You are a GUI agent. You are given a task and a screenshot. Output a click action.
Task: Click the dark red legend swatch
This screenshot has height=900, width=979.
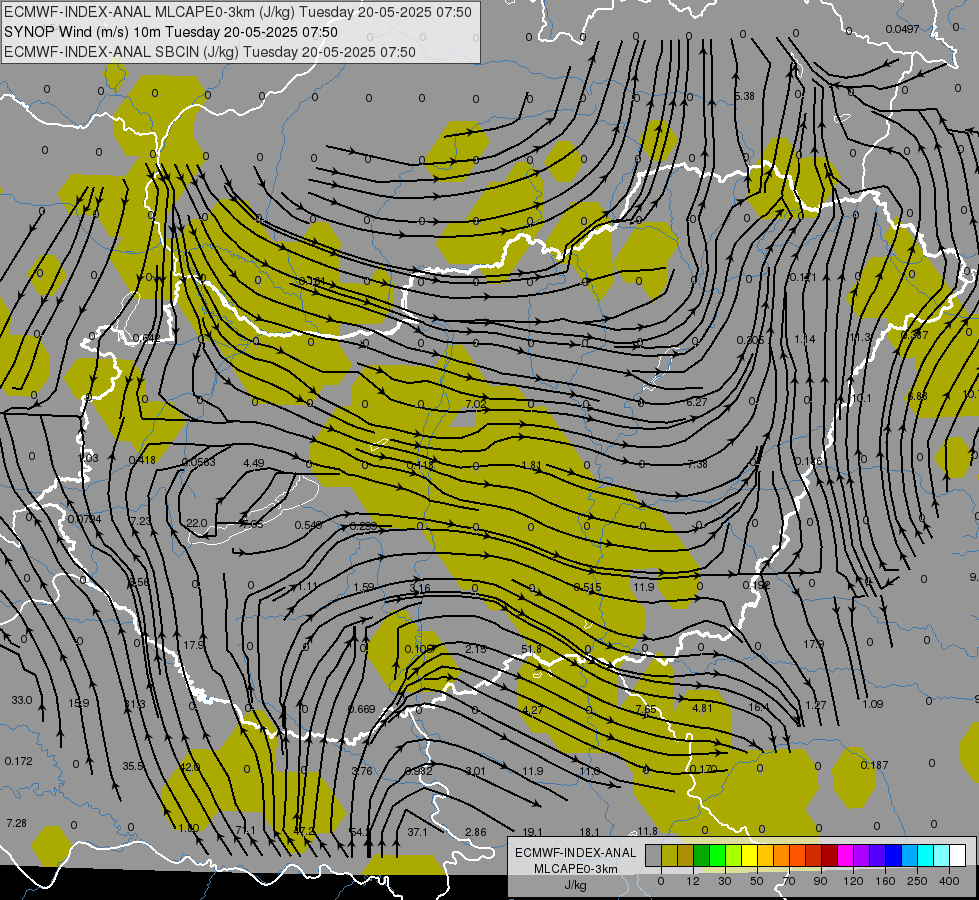tap(829, 855)
